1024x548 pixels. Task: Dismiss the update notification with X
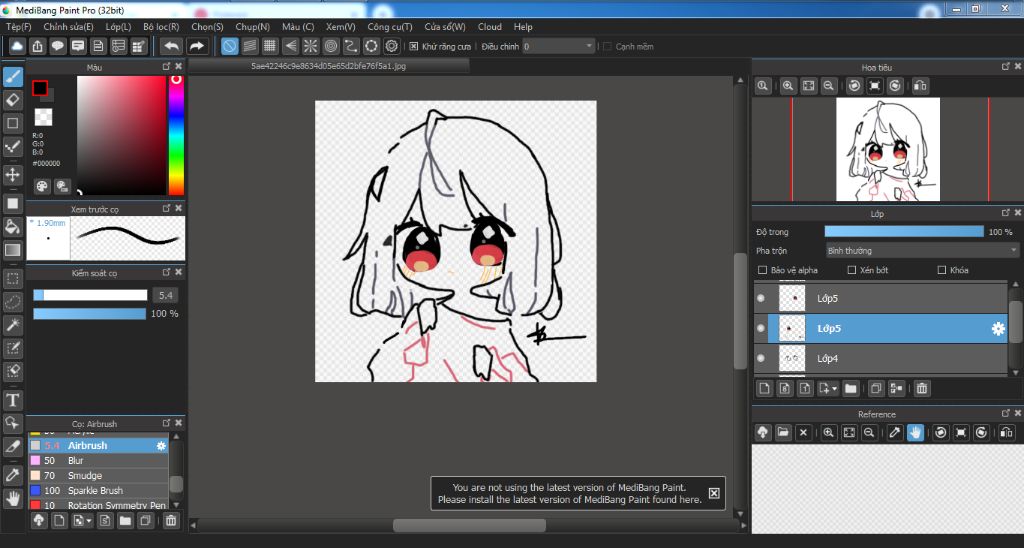(714, 493)
